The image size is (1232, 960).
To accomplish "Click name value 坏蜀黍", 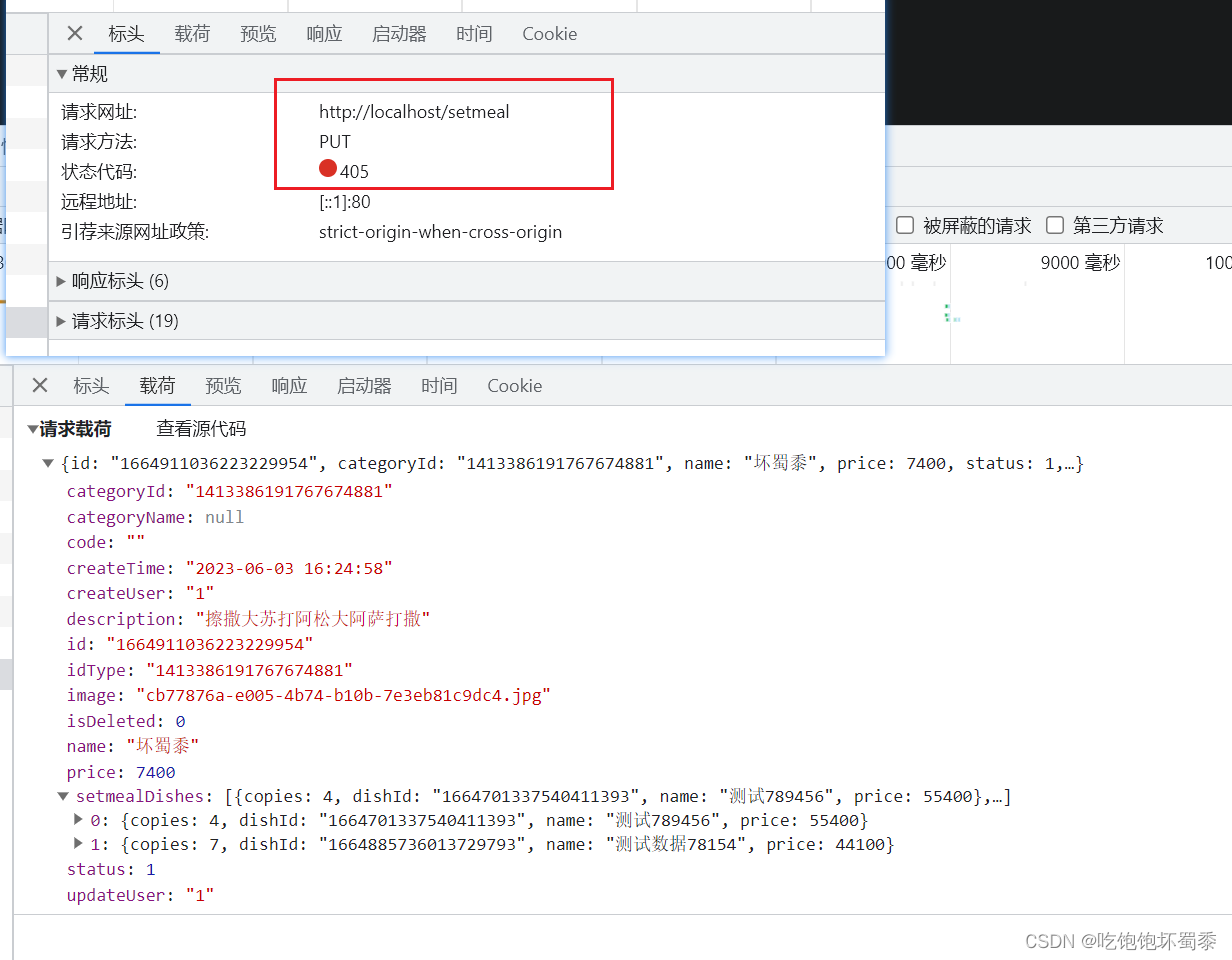I will tap(163, 746).
